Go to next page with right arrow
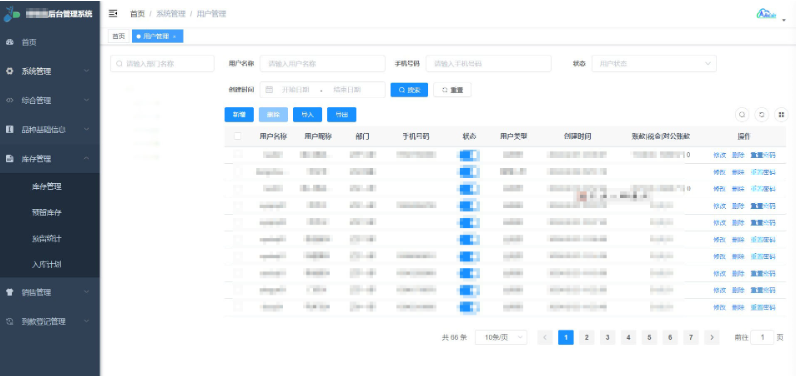The height and width of the screenshot is (376, 796). coord(712,337)
